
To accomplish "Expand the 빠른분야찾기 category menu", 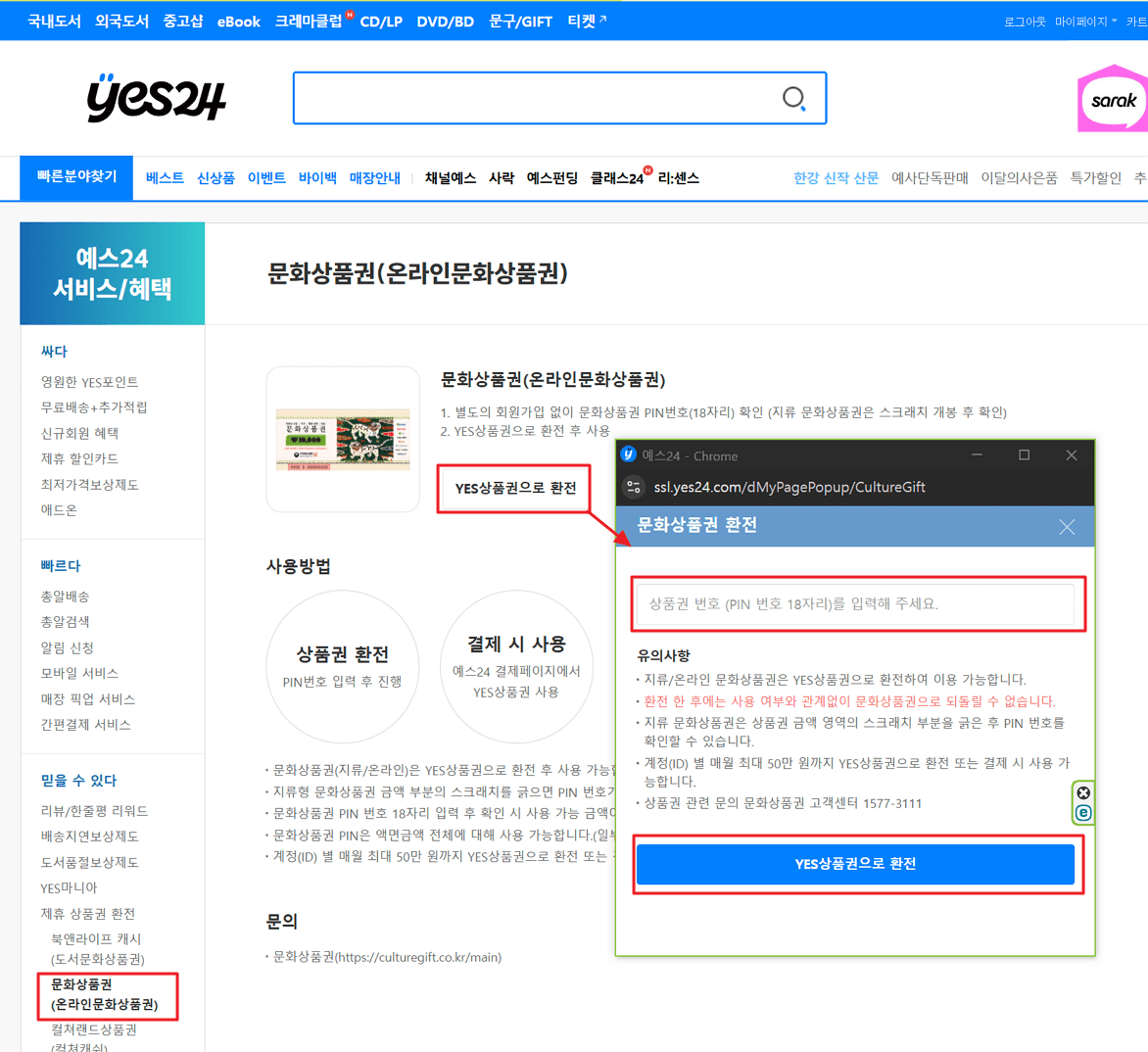I will pos(75,177).
